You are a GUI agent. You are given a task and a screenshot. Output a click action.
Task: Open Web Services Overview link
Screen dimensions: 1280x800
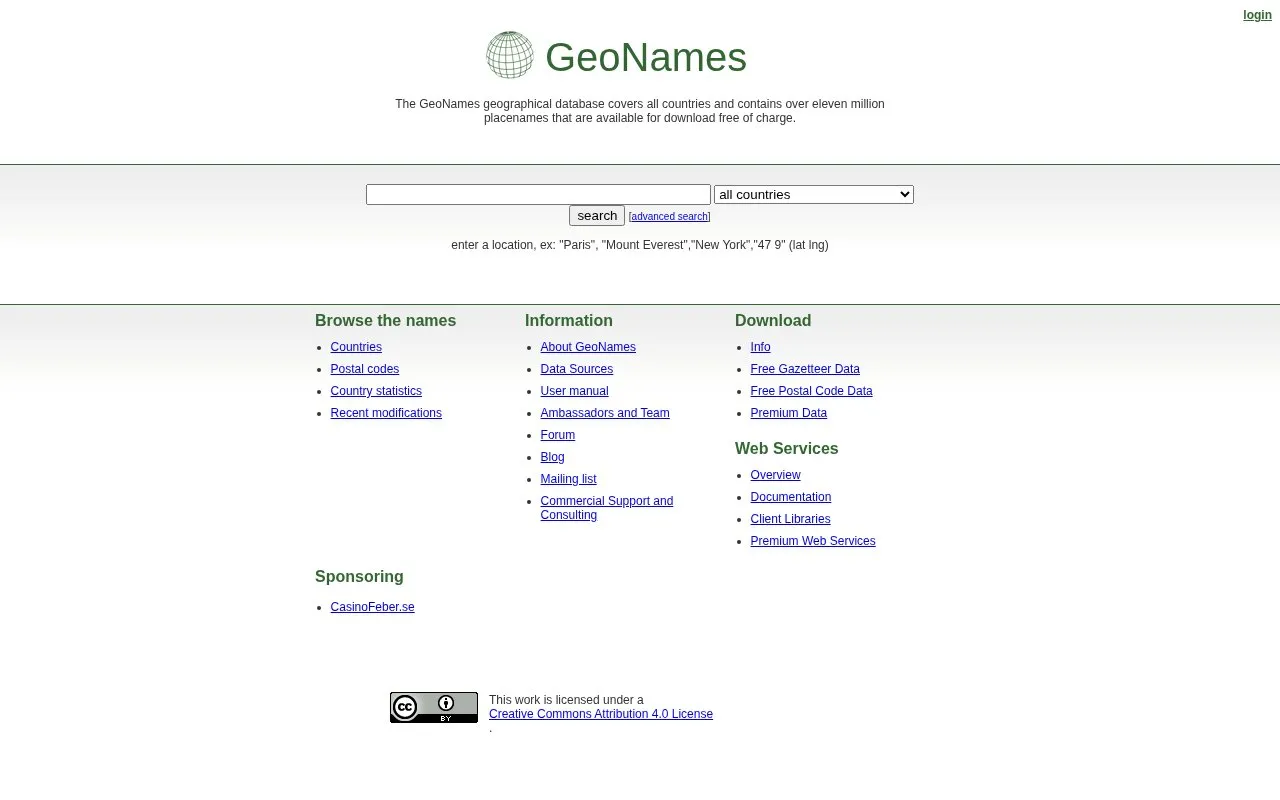pos(776,475)
